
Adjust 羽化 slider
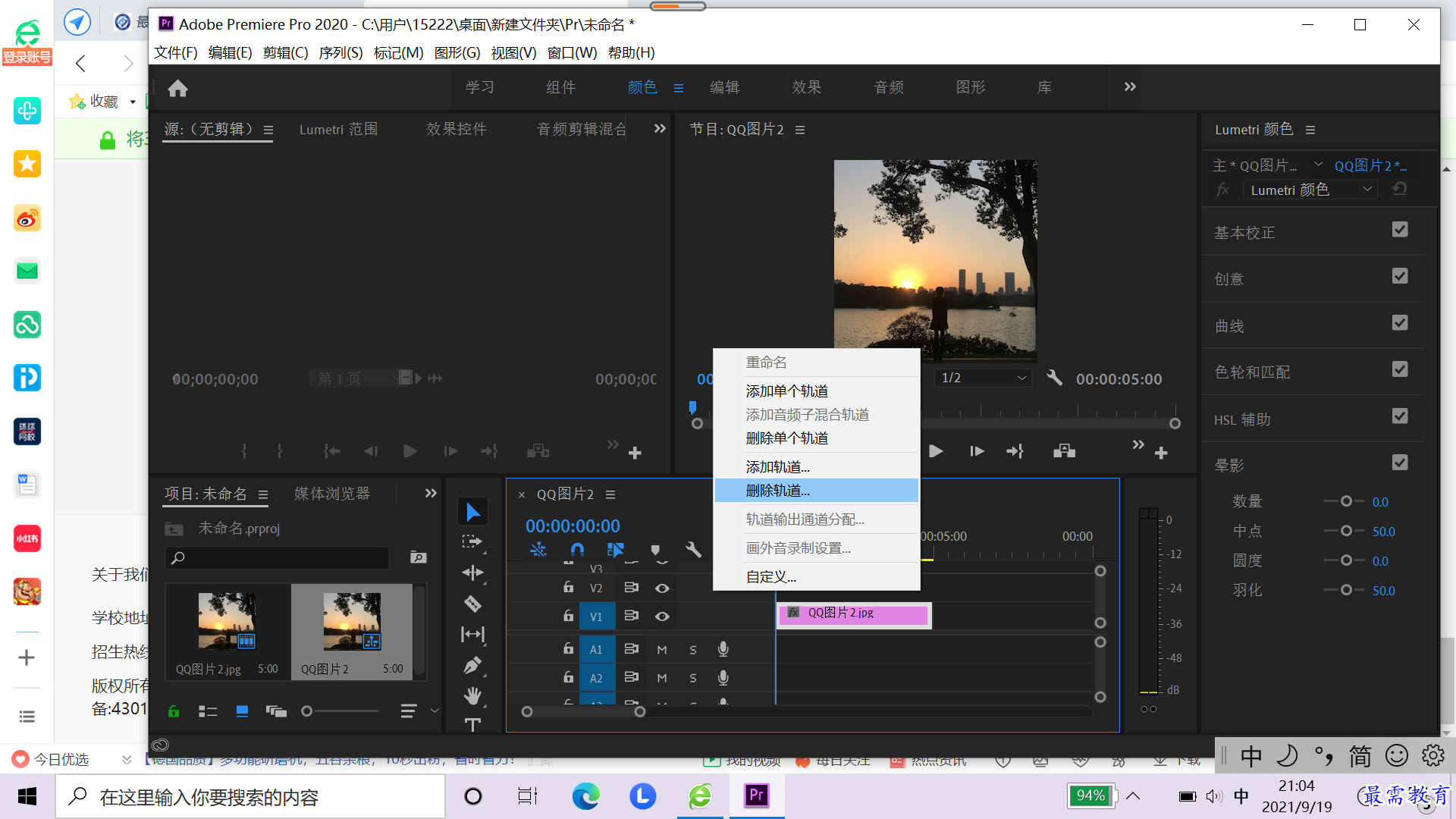tap(1346, 590)
